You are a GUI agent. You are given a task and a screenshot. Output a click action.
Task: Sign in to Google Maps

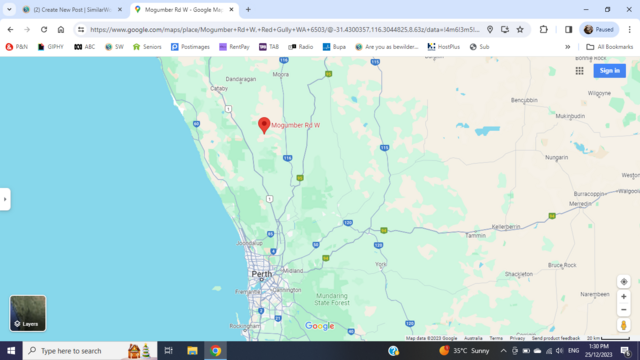tap(609, 71)
